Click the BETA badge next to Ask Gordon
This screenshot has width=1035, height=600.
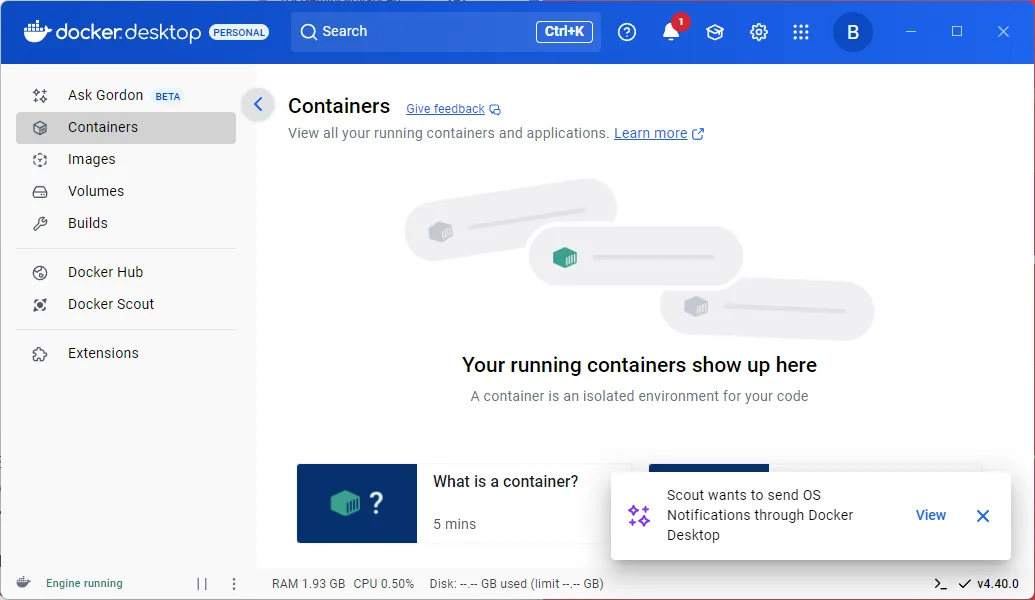(x=168, y=96)
